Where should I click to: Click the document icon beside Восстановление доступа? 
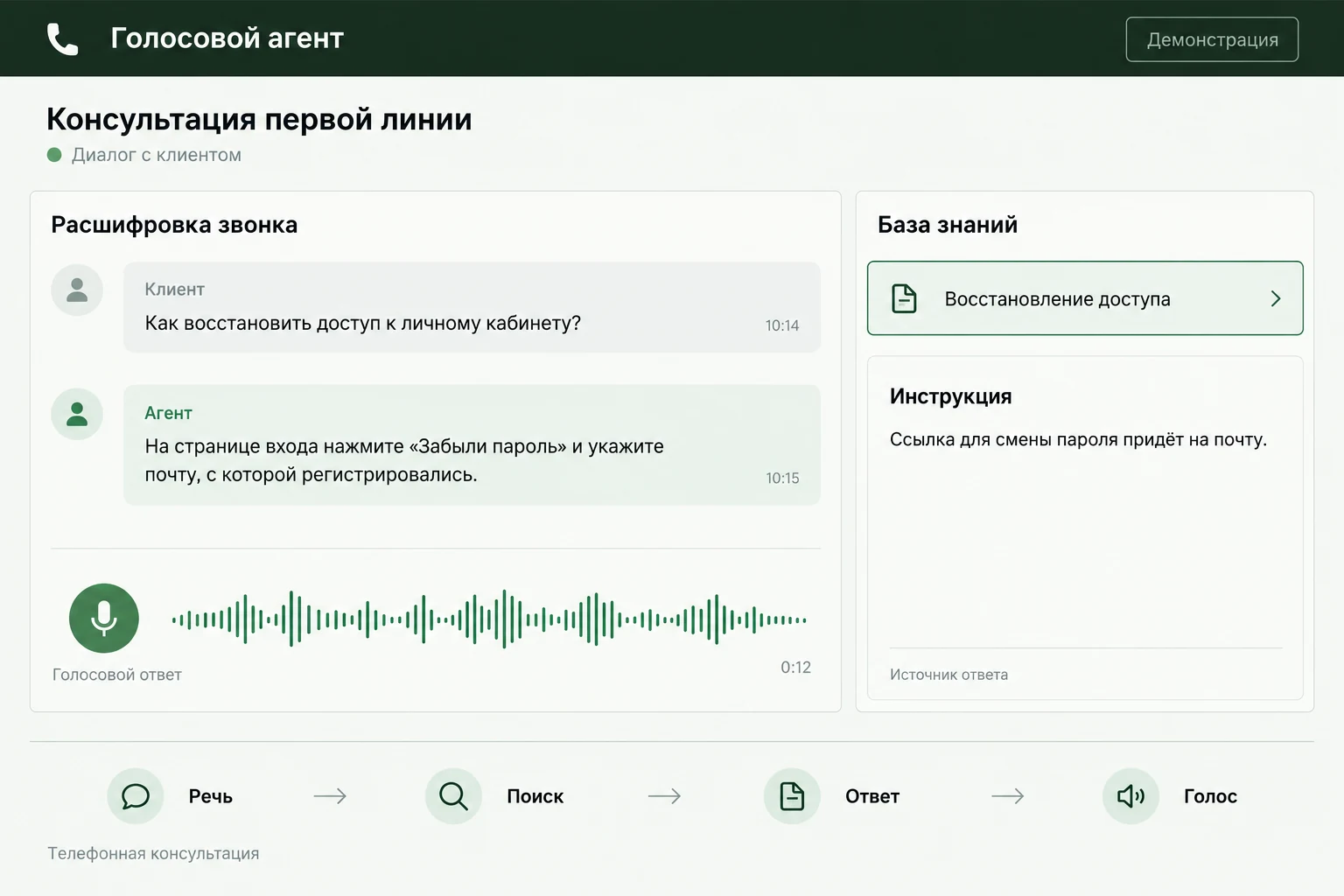point(904,298)
